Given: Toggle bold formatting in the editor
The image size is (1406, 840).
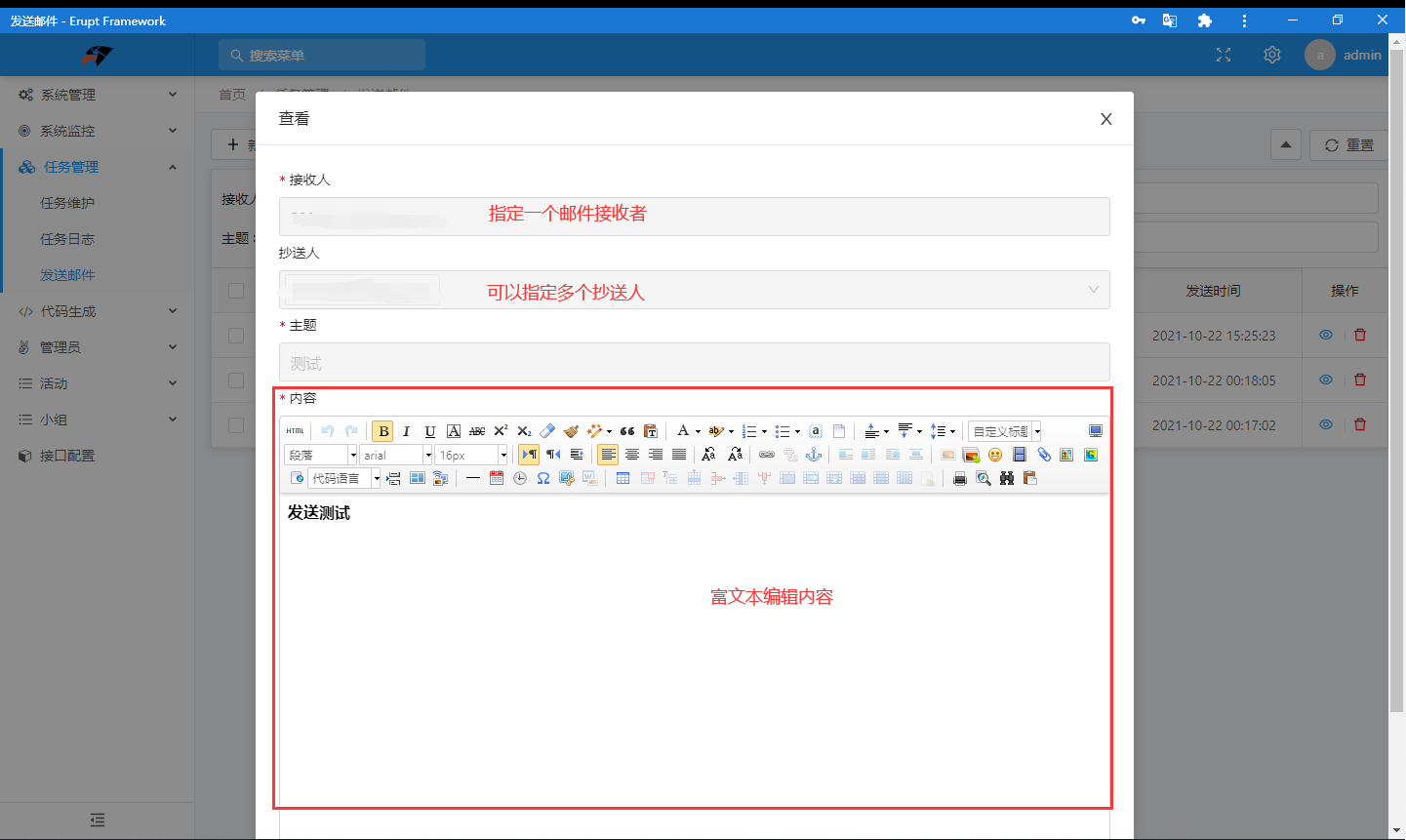Looking at the screenshot, I should pos(383,431).
